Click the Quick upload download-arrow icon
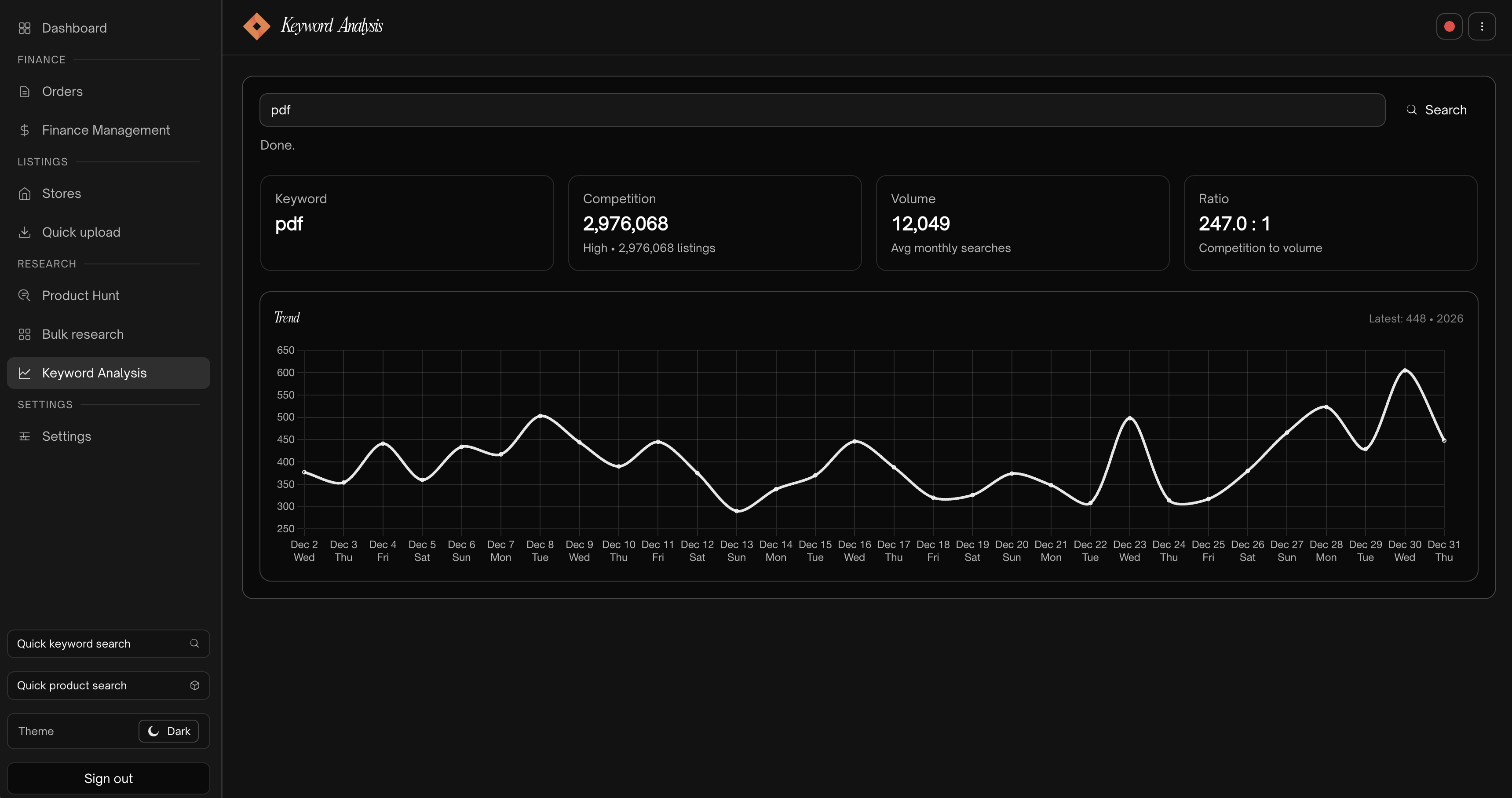 (25, 233)
